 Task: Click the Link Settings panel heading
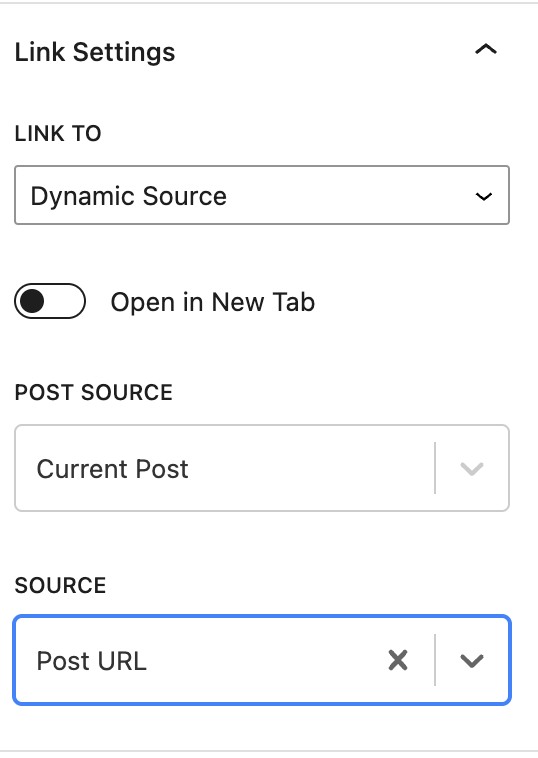click(x=95, y=52)
